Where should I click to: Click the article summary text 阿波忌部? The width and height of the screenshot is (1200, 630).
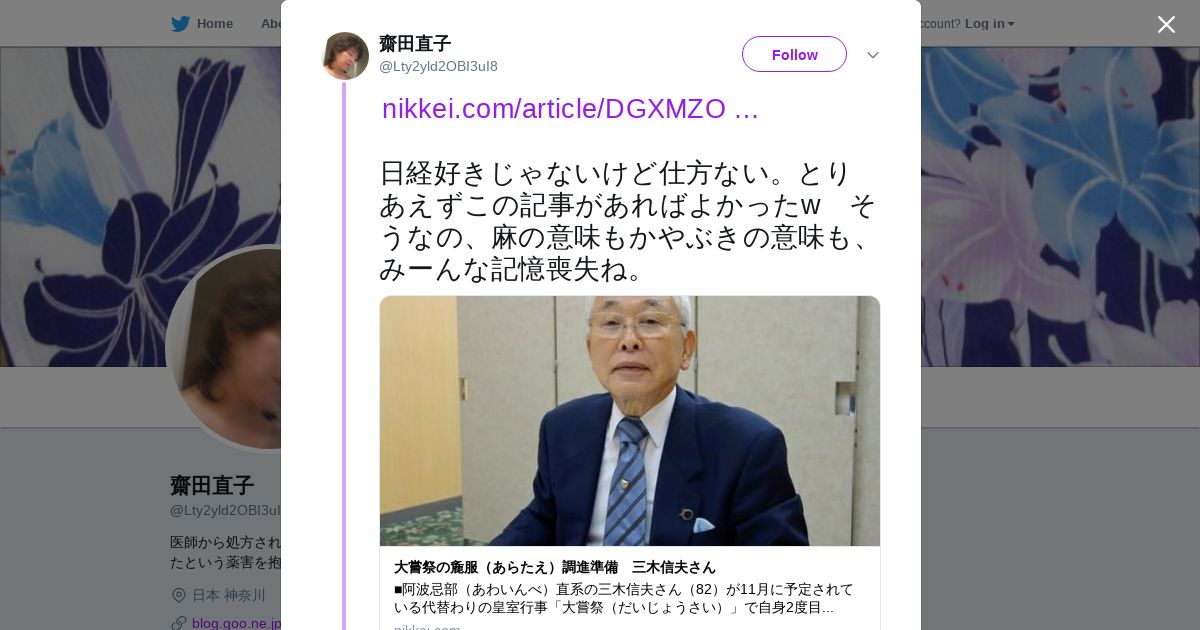click(x=624, y=598)
